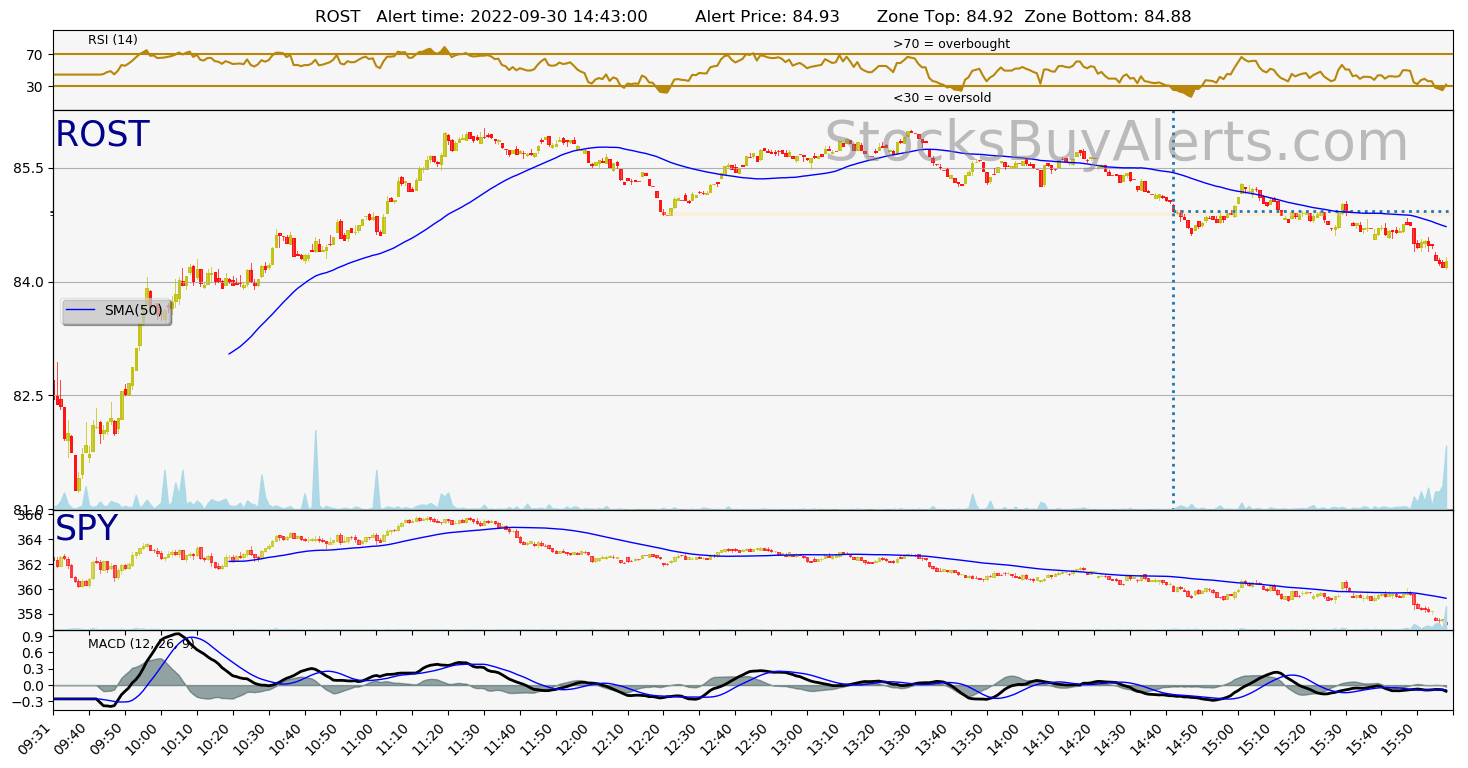This screenshot has width=1468, height=768.
Task: Click the 82.5 price axis label
Action: point(30,396)
